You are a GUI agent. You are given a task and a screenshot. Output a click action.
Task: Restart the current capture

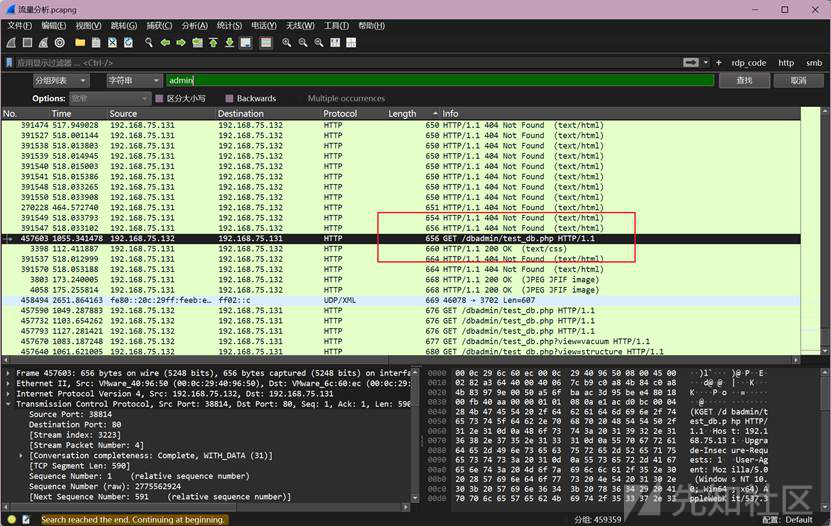[x=43, y=42]
